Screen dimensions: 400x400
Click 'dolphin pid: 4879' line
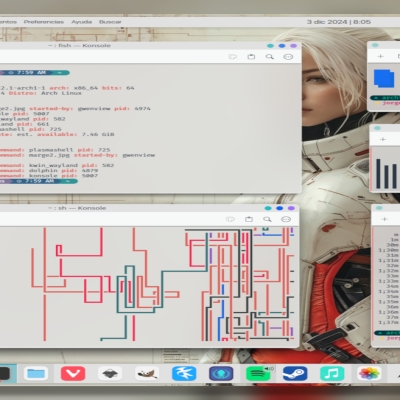tap(63, 170)
